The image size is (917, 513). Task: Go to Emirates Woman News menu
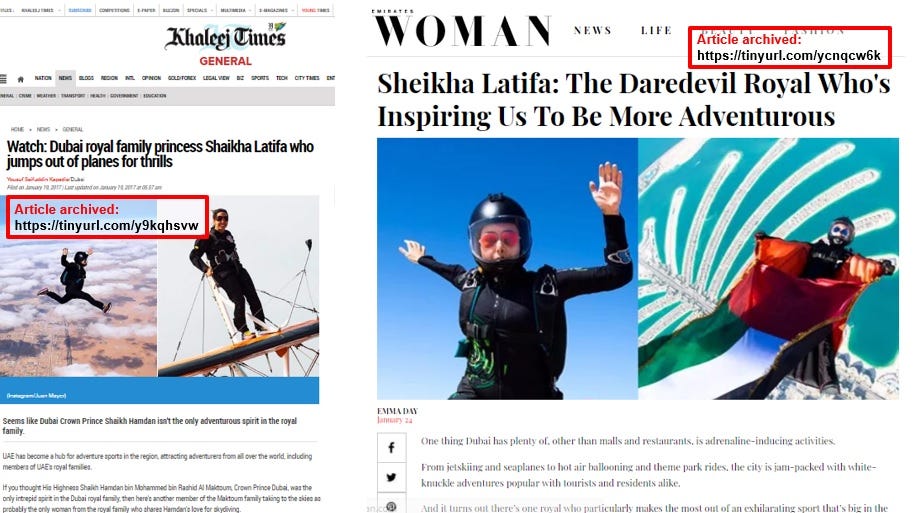[592, 30]
